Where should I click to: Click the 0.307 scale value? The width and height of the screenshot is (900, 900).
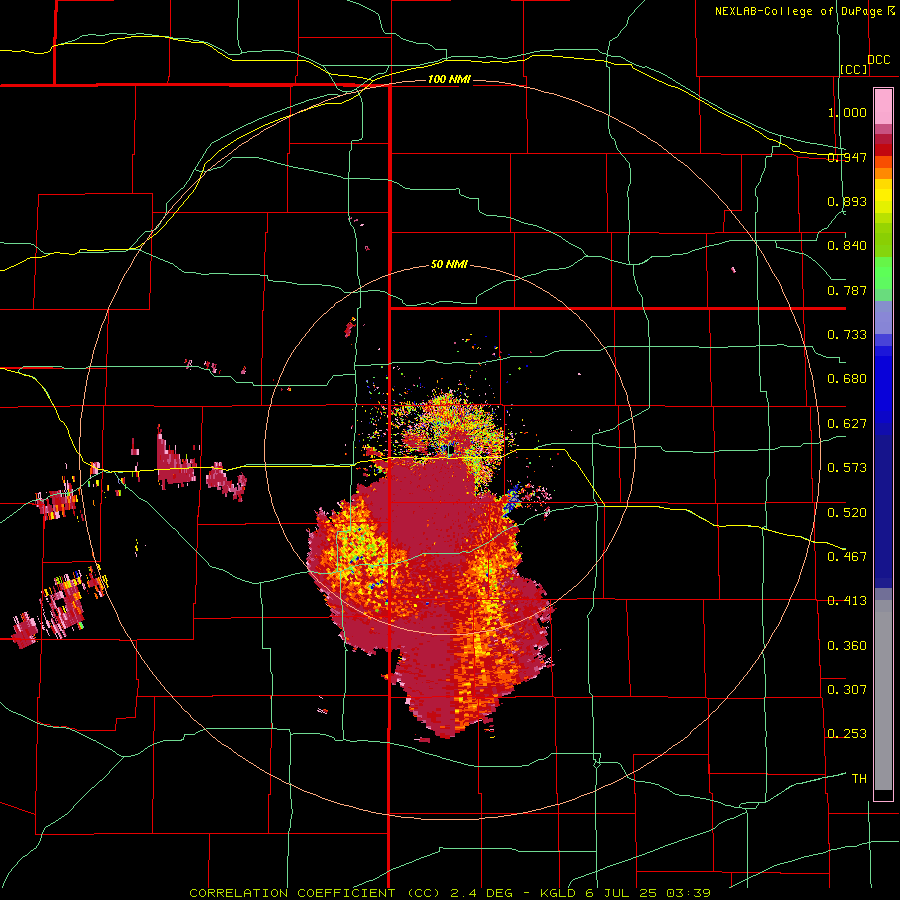pyautogui.click(x=847, y=690)
